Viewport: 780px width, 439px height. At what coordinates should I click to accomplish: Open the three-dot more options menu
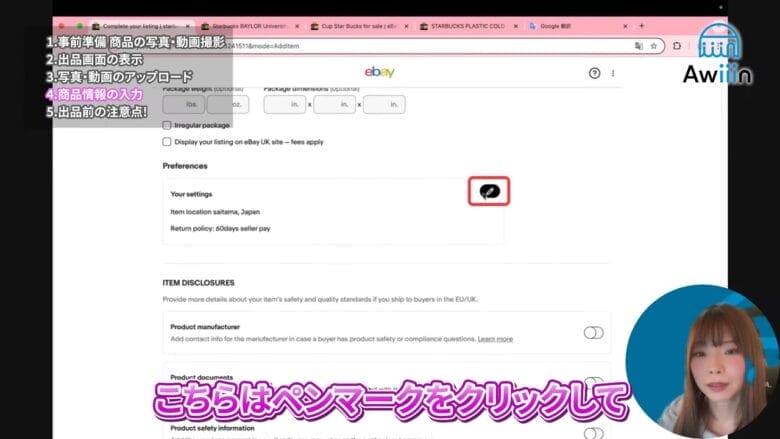pos(613,73)
